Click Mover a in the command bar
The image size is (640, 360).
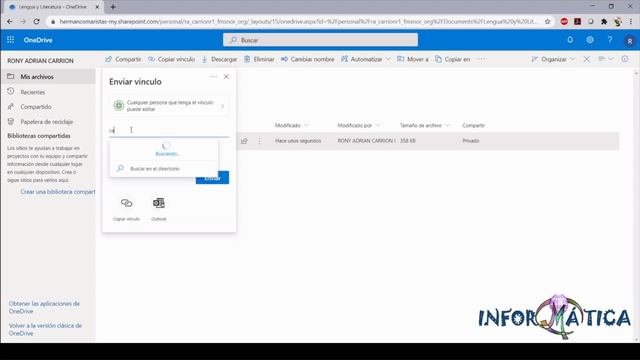pyautogui.click(x=413, y=59)
